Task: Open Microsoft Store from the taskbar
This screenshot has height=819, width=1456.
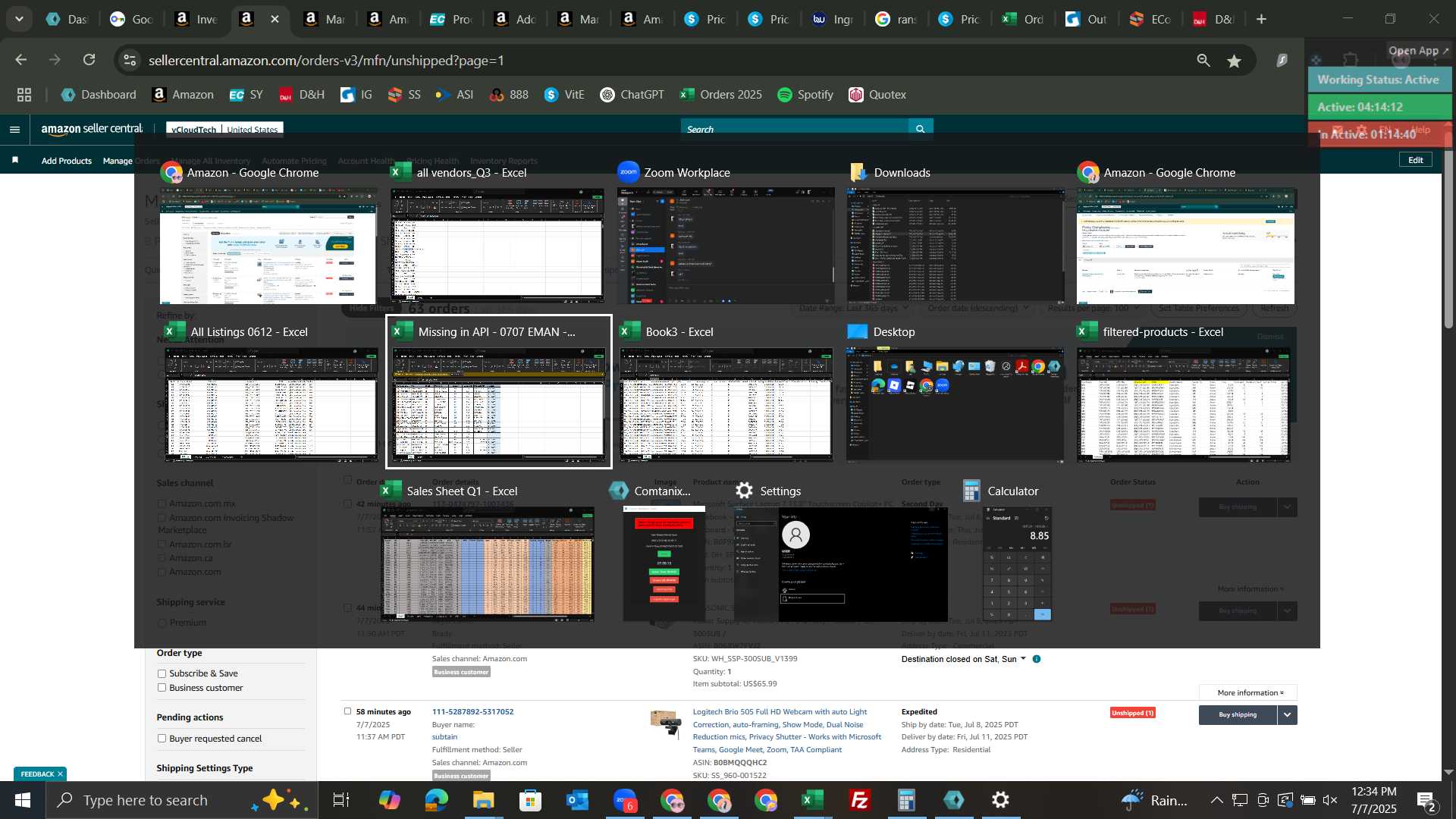Action: click(x=530, y=800)
